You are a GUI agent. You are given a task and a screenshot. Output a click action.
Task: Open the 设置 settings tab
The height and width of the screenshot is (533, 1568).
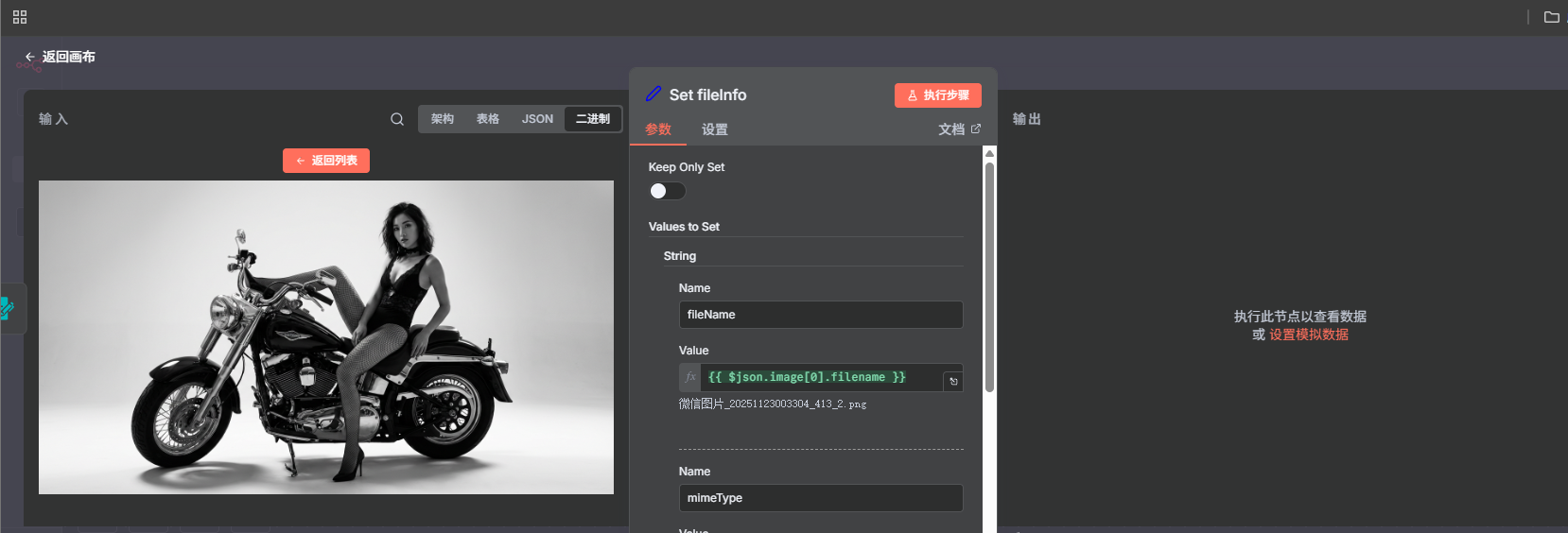coord(715,129)
